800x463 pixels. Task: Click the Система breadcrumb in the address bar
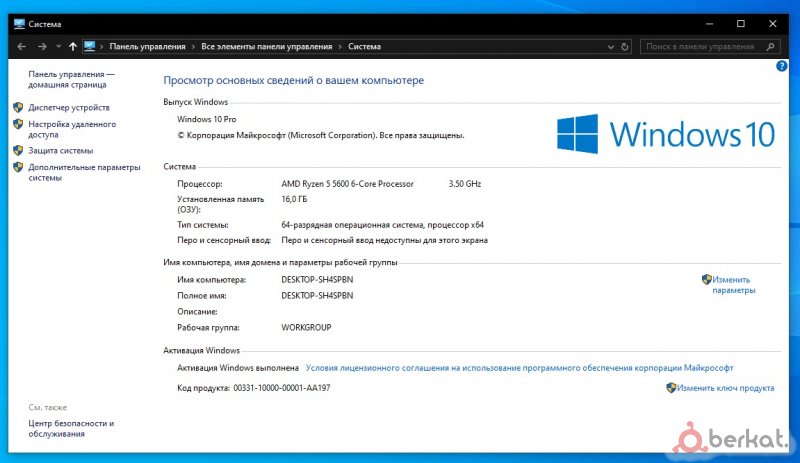pos(364,46)
